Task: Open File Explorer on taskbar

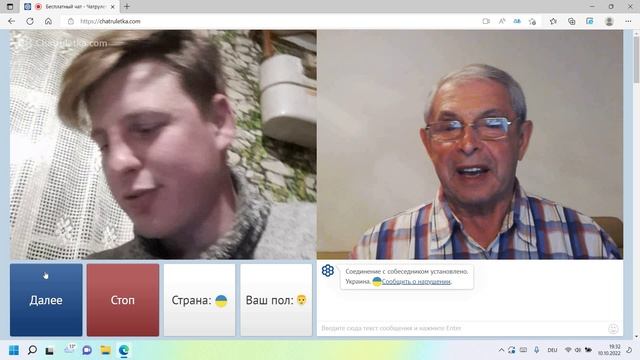Action: pyautogui.click(x=106, y=350)
